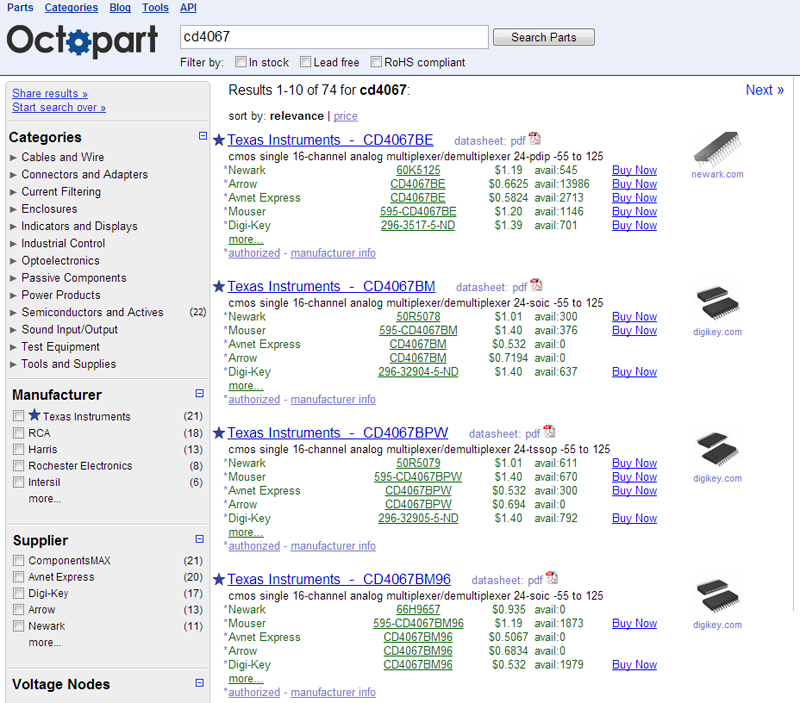Click Start search over link
Image resolution: width=800 pixels, height=703 pixels.
tap(59, 107)
